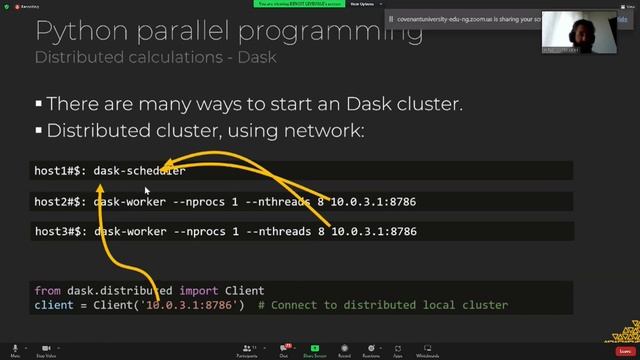The image size is (640, 360).
Task: Stop the camera with Stop Video
Action: pyautogui.click(x=46, y=350)
